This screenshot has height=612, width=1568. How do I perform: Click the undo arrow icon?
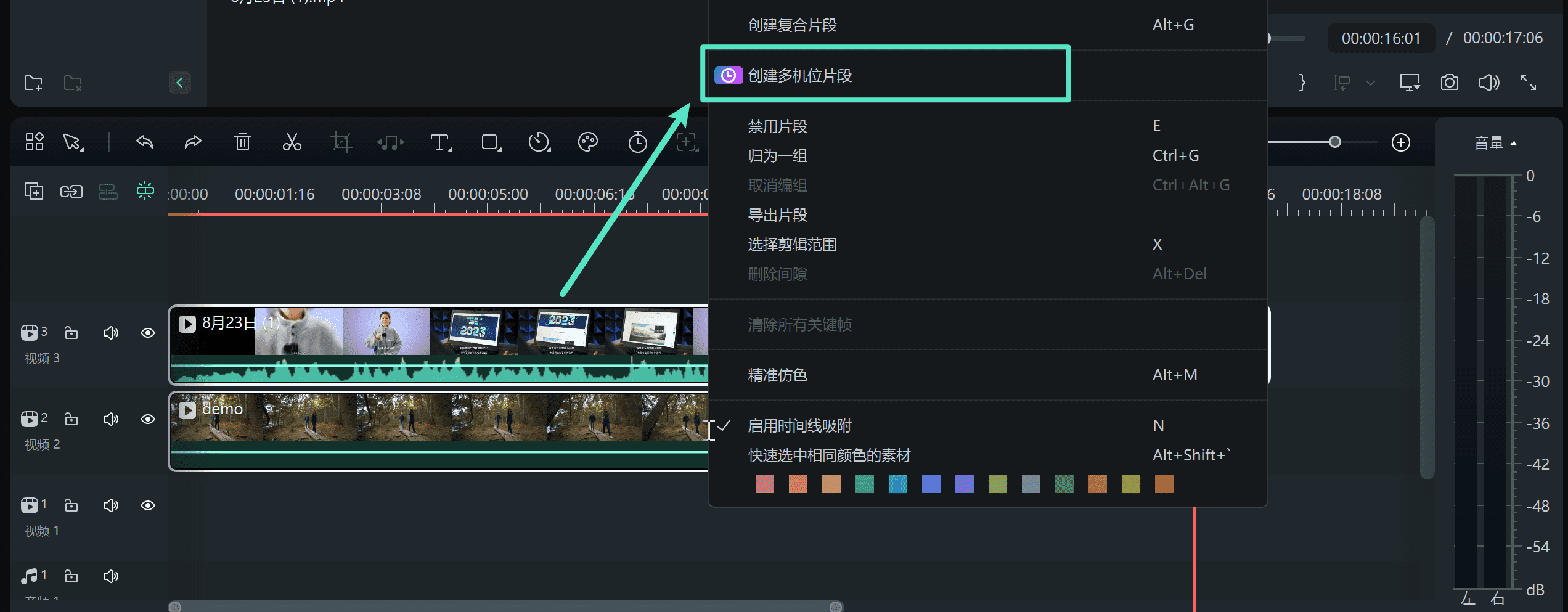point(144,142)
